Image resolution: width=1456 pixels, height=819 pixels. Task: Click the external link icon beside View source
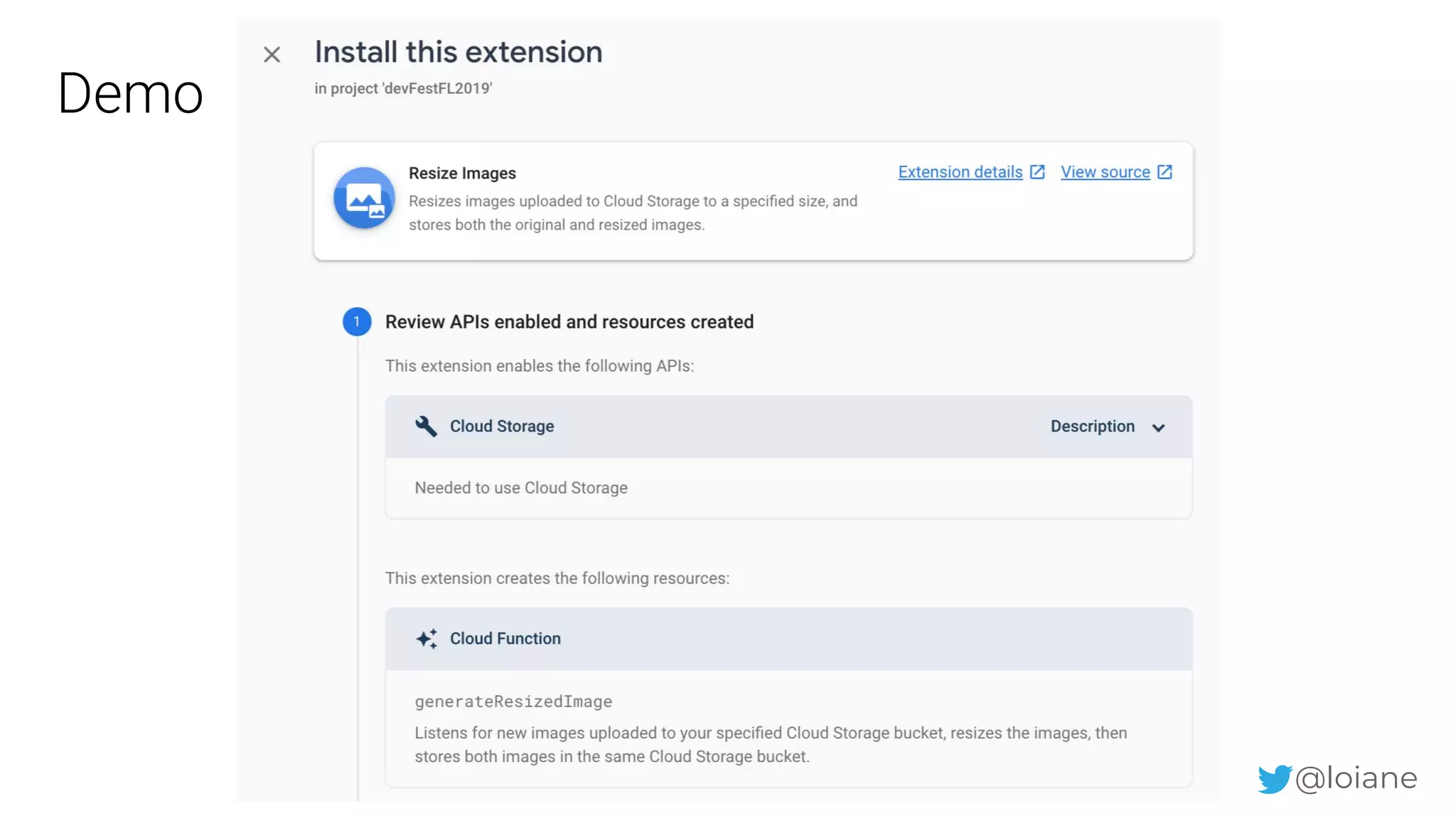coord(1165,172)
